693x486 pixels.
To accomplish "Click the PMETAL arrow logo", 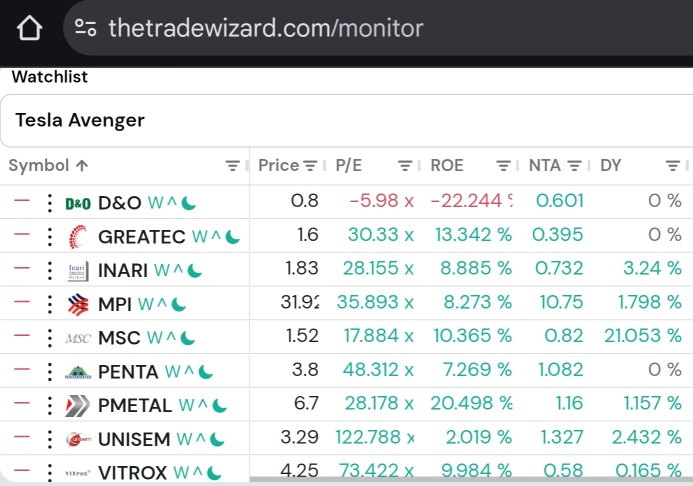I will click(77, 405).
